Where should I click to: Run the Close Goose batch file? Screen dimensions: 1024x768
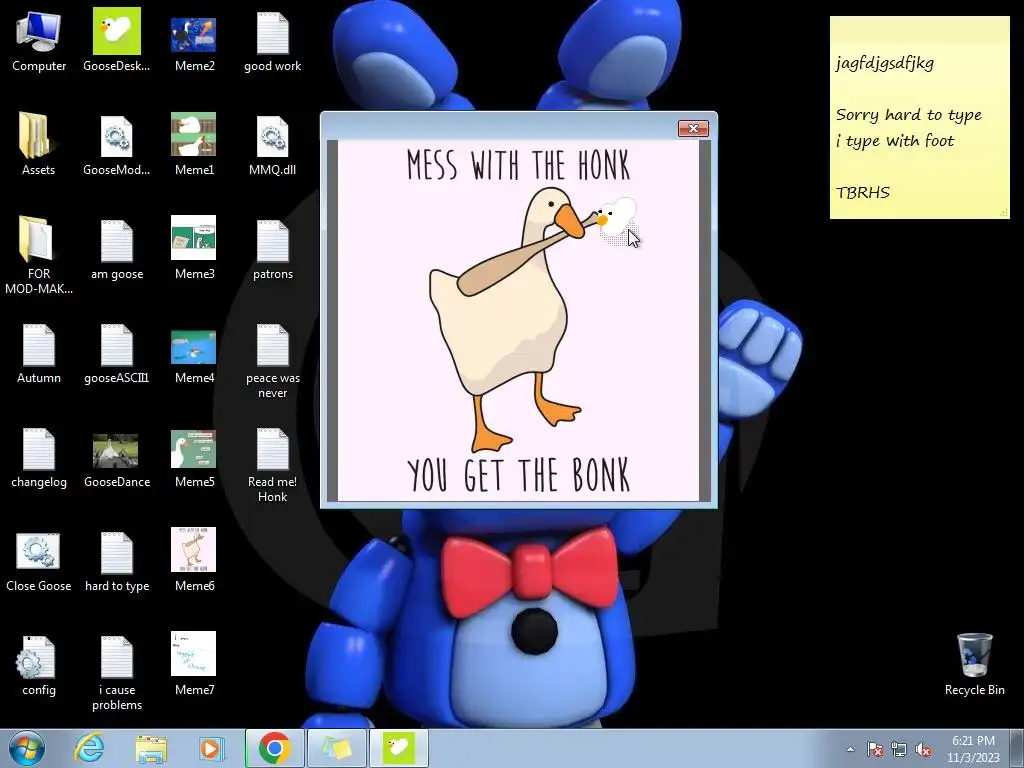click(39, 560)
